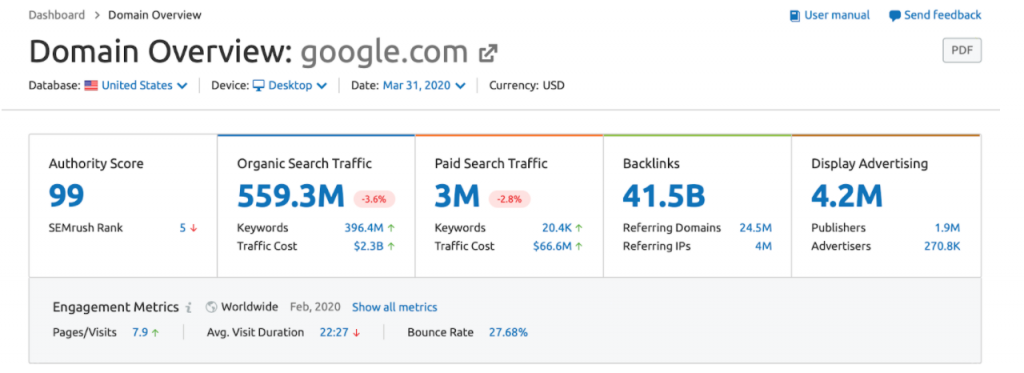Viewport: 1024px width, 373px height.
Task: Click the Backlinks 41.5B total
Action: tap(664, 196)
